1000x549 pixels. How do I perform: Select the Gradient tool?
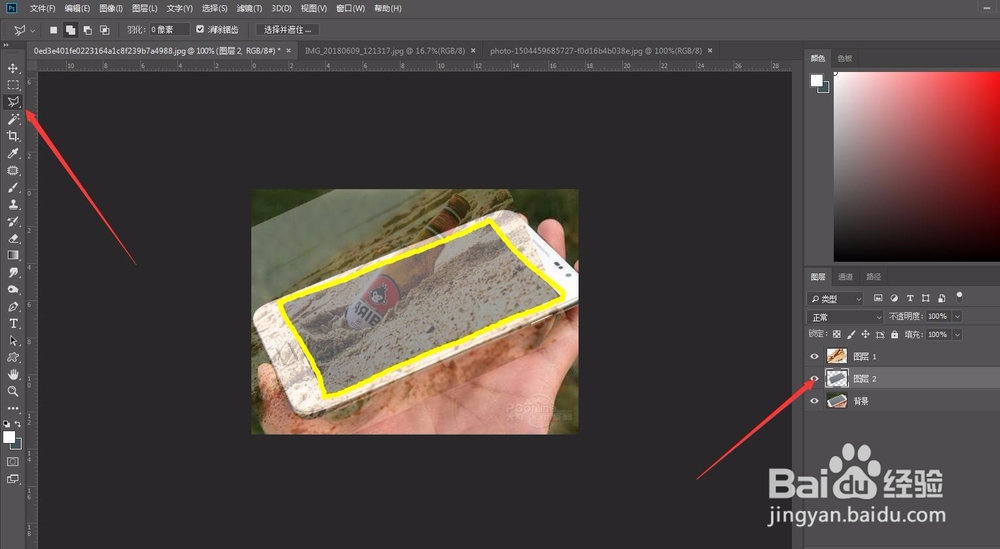(13, 255)
